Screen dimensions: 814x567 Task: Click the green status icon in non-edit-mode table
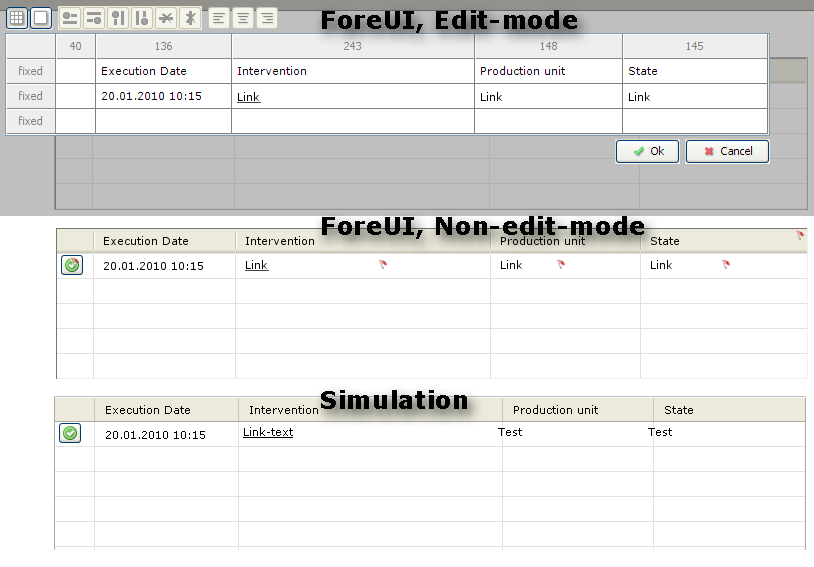[72, 265]
